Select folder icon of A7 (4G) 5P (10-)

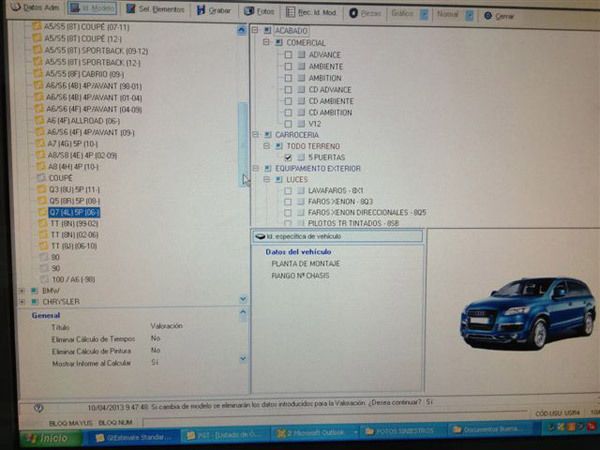click(x=40, y=143)
